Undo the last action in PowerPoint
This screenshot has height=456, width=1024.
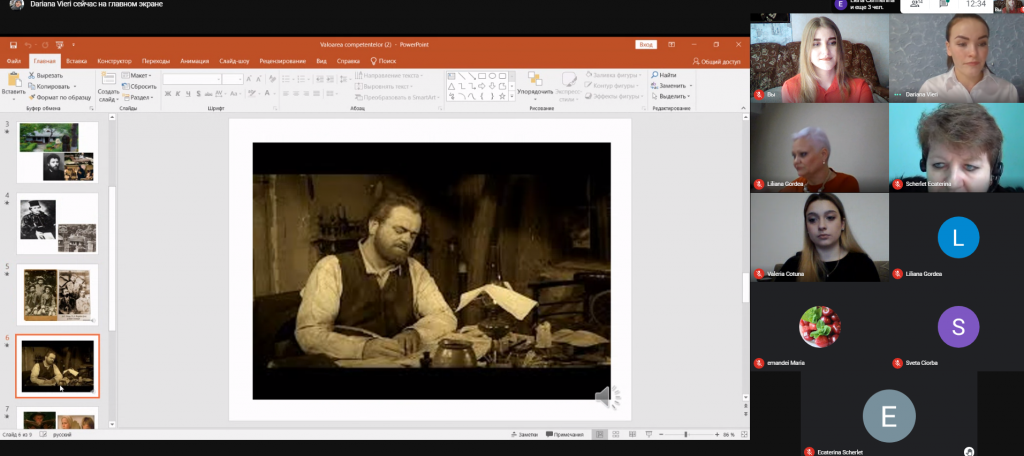coord(29,44)
